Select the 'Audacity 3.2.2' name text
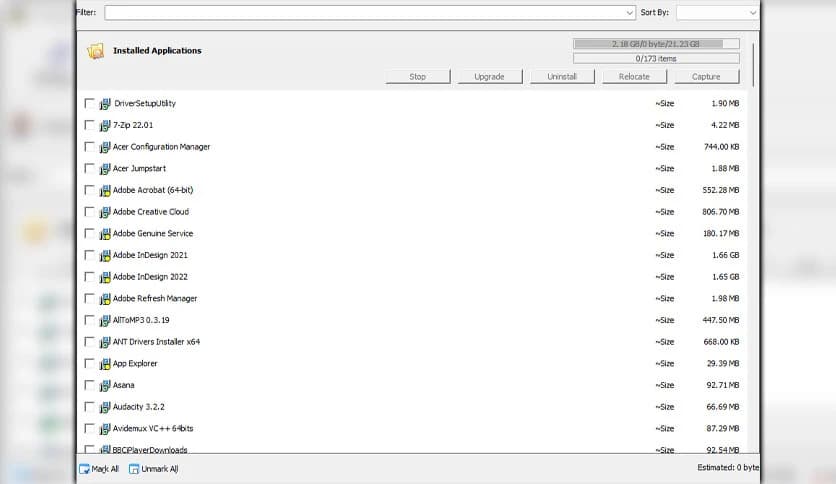Viewport: 836px width, 484px height. coord(139,407)
